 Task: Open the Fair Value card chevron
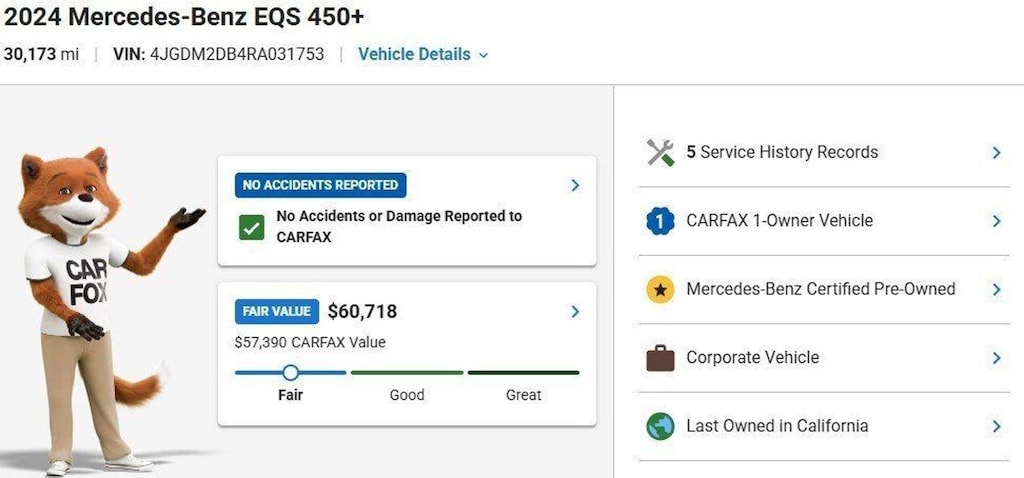click(575, 311)
